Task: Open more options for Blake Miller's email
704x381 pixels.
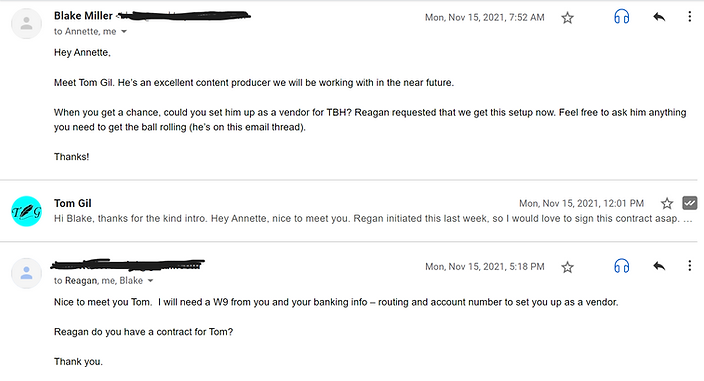Action: click(690, 17)
